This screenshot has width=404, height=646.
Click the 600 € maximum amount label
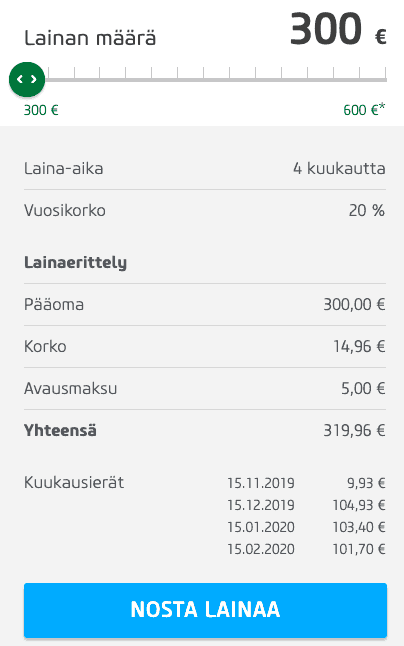coord(364,110)
